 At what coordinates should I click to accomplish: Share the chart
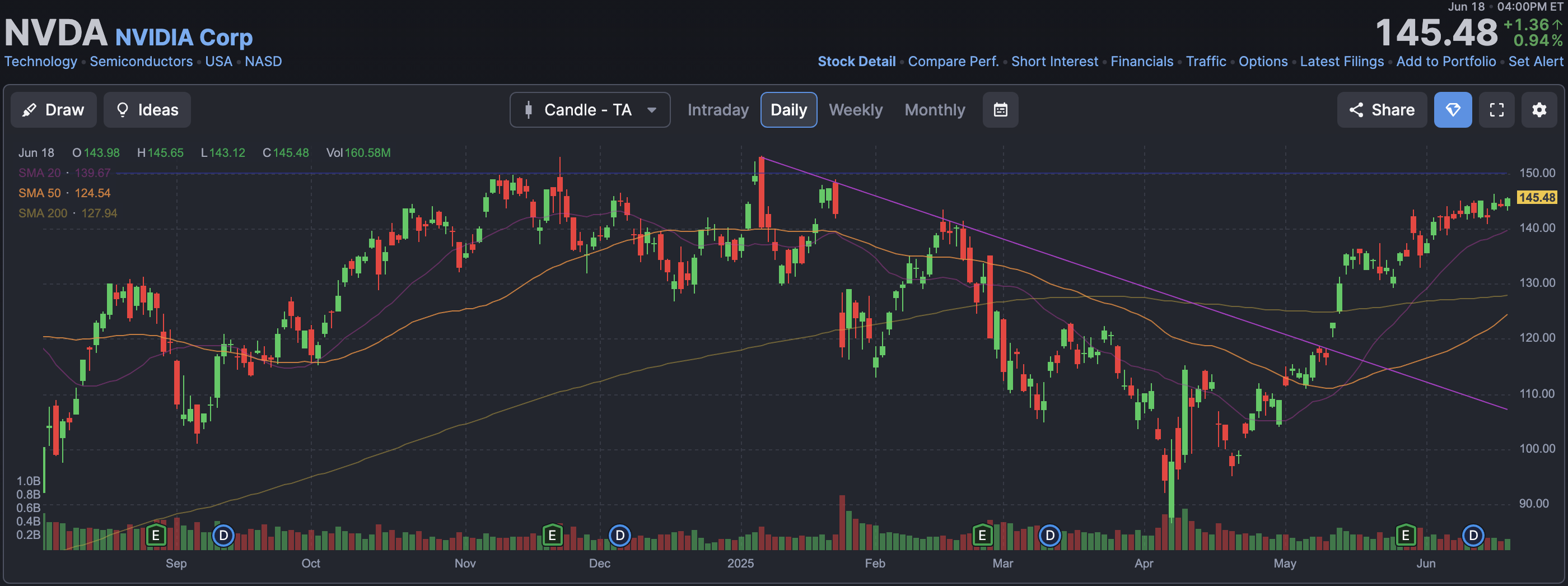click(1381, 110)
